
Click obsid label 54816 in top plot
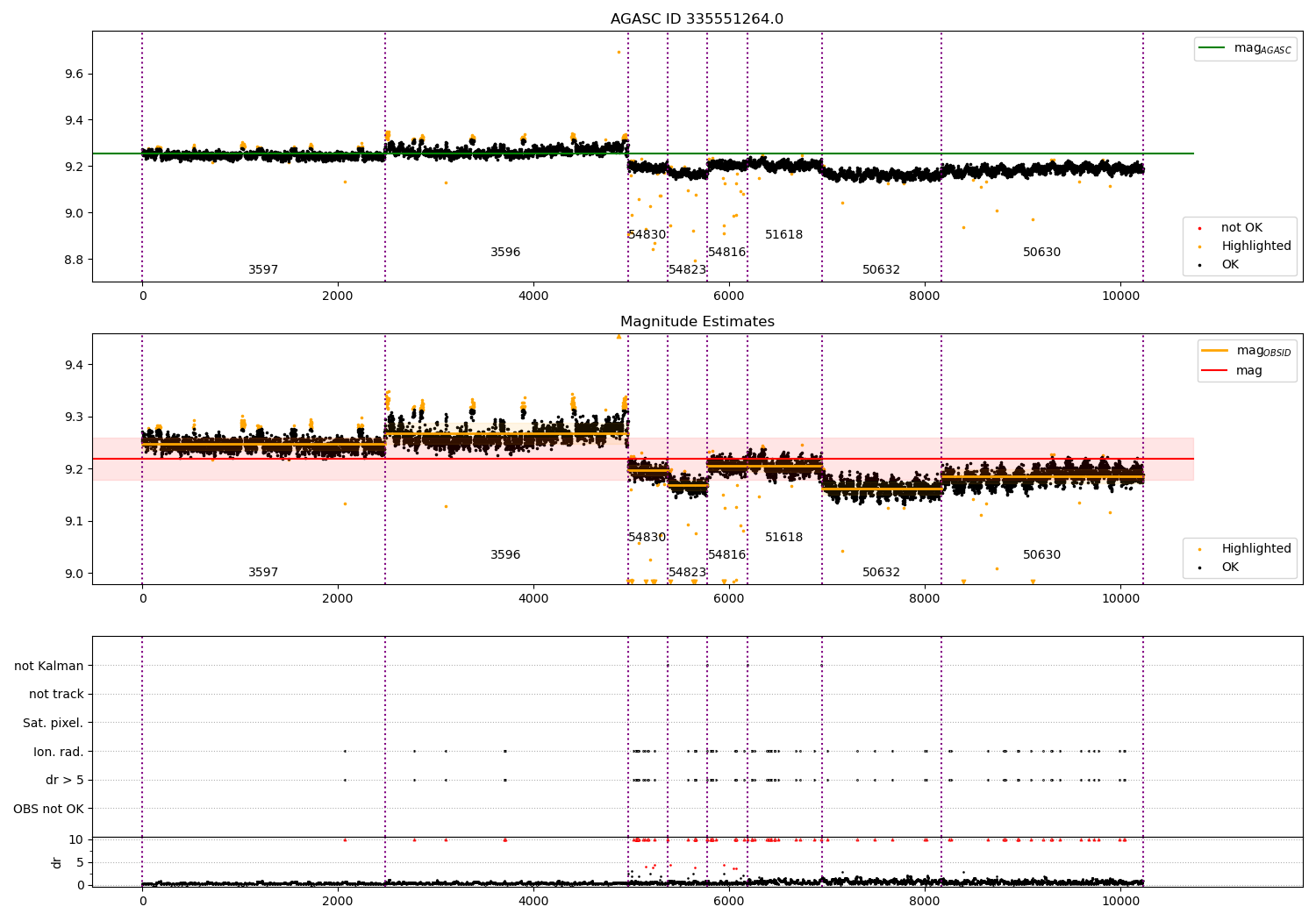click(x=727, y=253)
